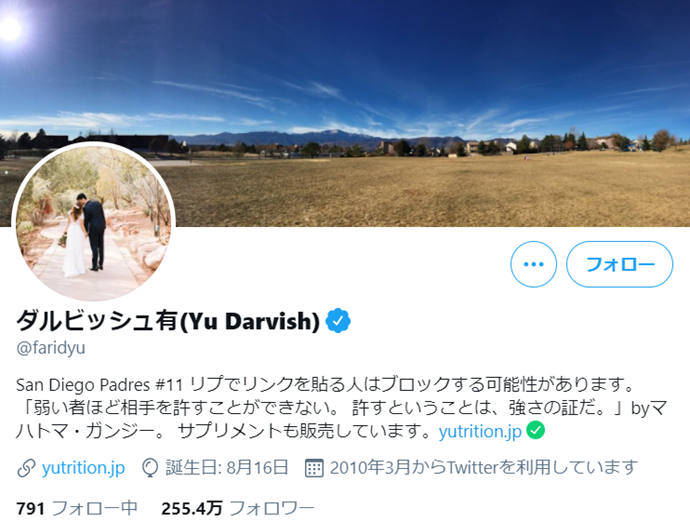View the 791 フォロー中 following list
This screenshot has width=690, height=522.
(77, 508)
